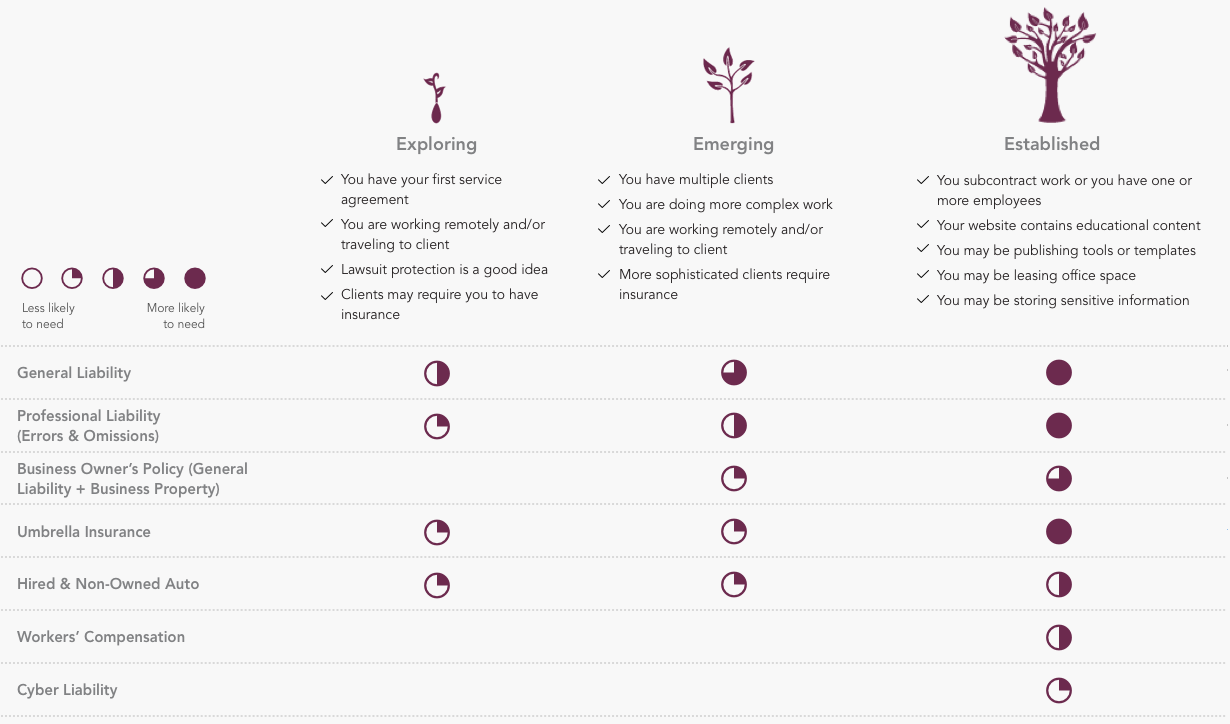Click the General Liability row label

point(74,373)
